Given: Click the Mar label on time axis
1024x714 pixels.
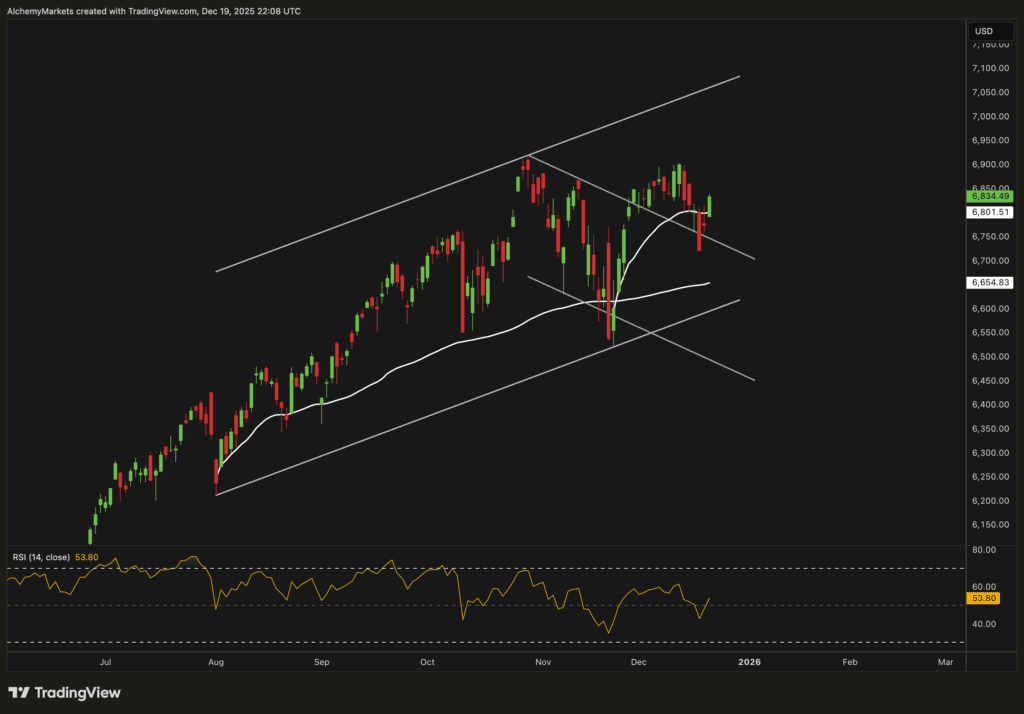Looking at the screenshot, I should coord(945,662).
